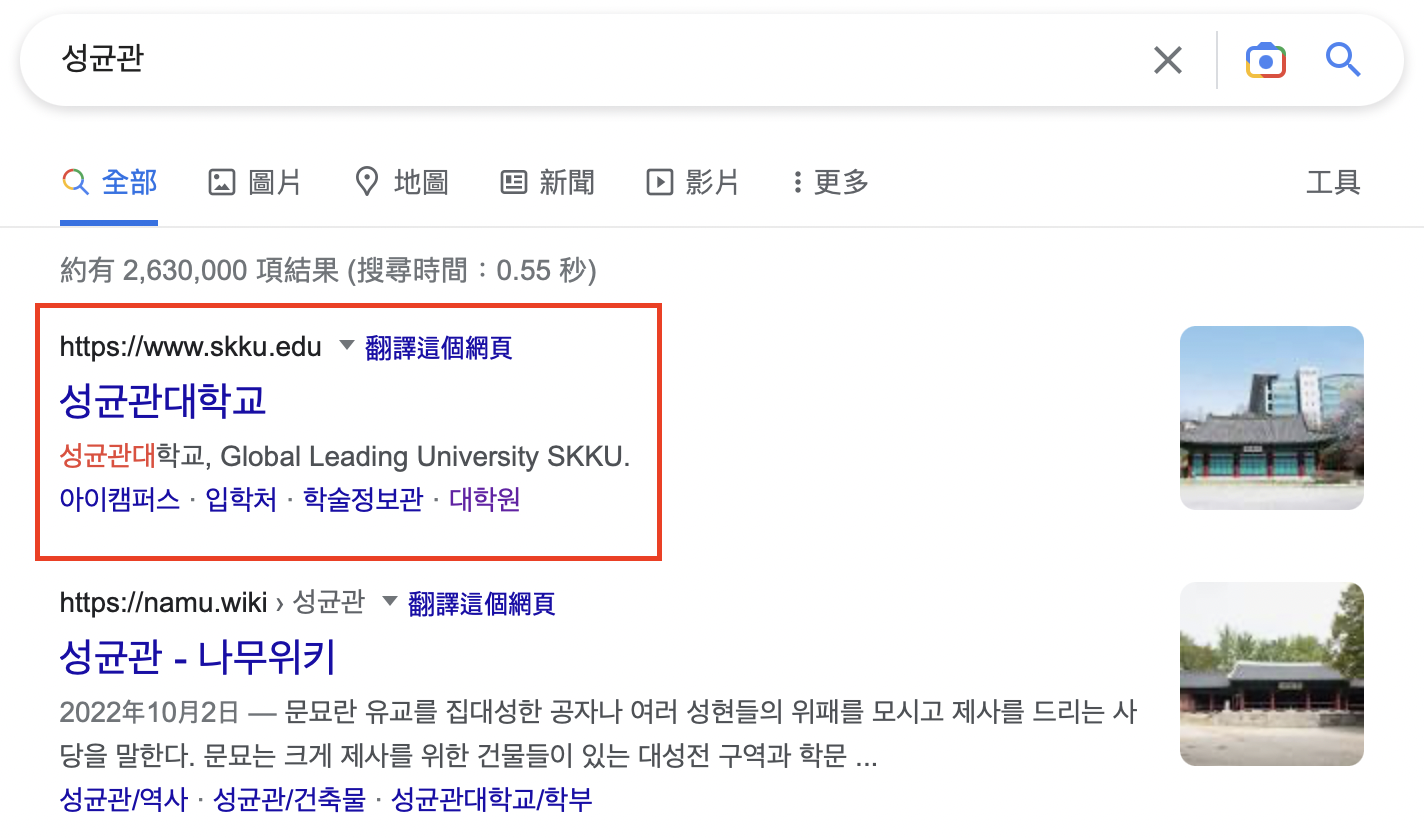Open the 影片 tab
Viewport: 1424px width, 838px height.
(693, 182)
